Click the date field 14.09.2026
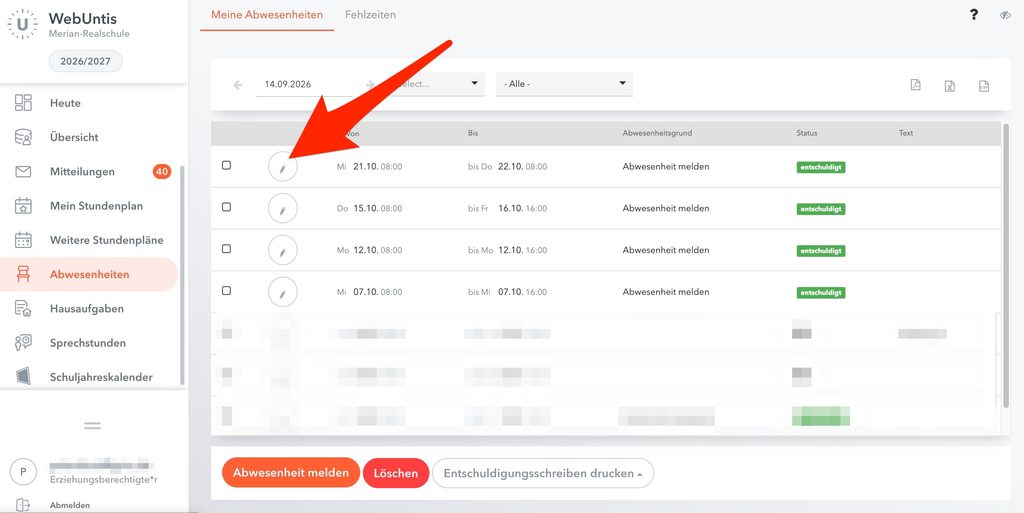Viewport: 1024px width, 513px height. click(x=304, y=84)
